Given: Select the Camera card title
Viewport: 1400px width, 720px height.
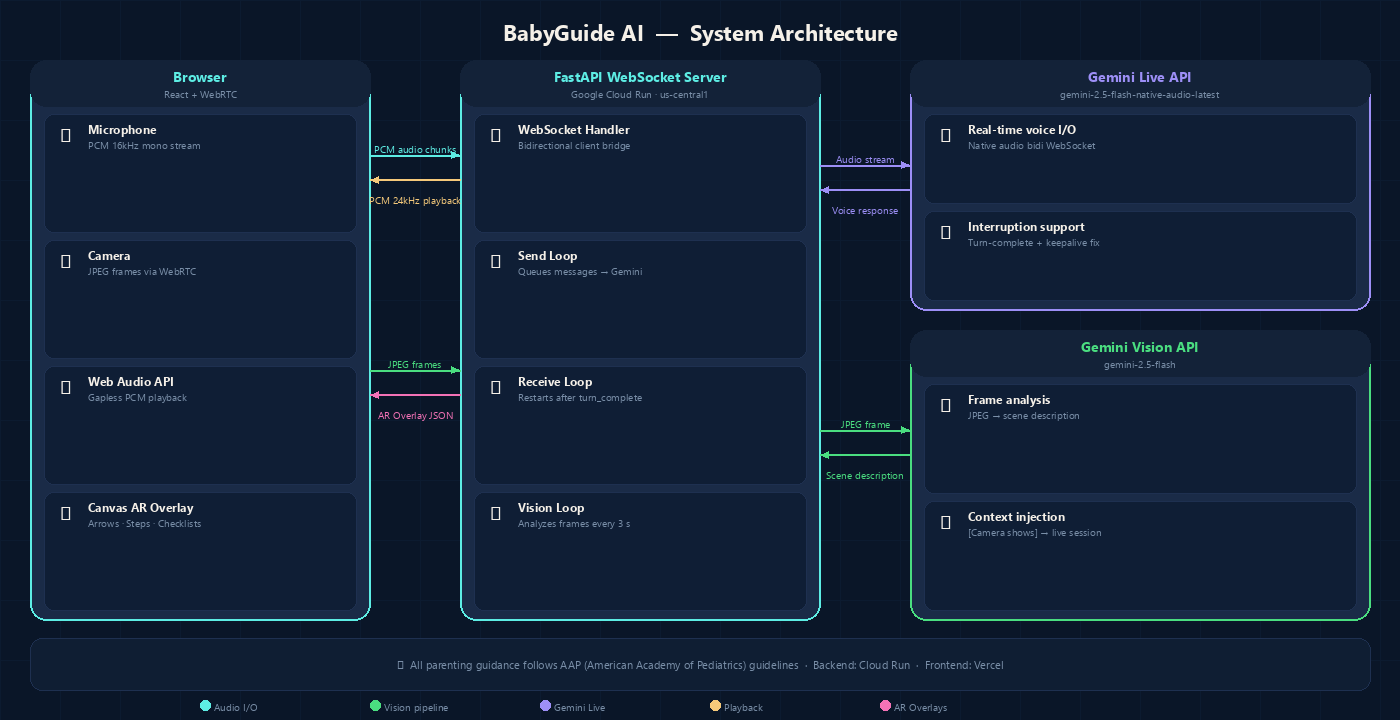Looking at the screenshot, I should coord(109,256).
